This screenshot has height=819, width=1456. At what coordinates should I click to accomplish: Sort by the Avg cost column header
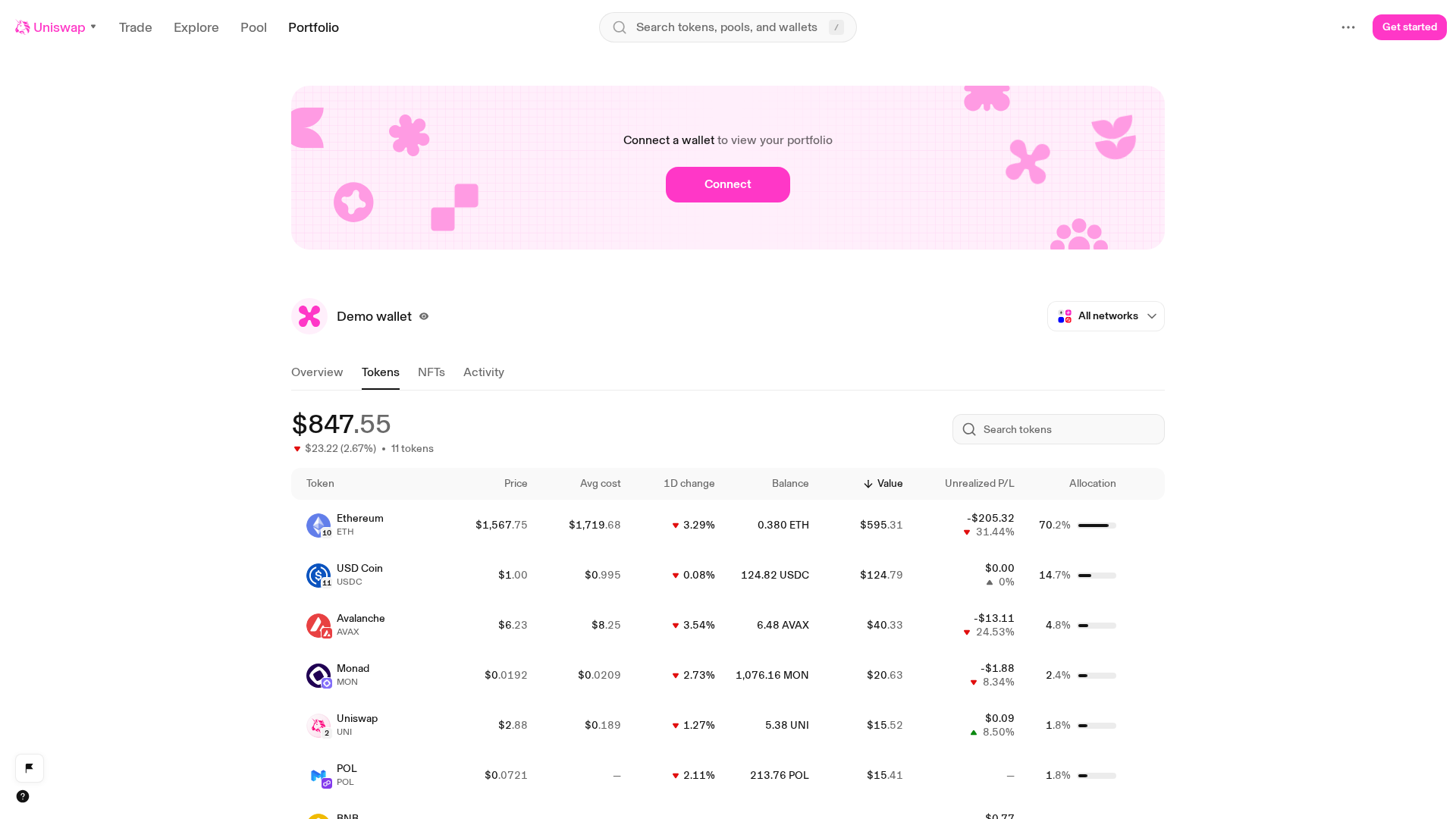(x=601, y=484)
